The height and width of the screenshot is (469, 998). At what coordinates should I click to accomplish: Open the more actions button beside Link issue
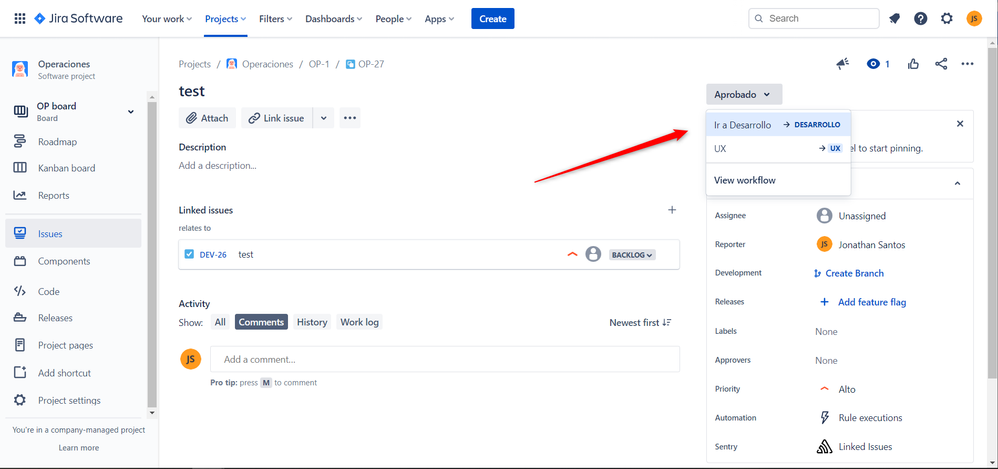[350, 118]
